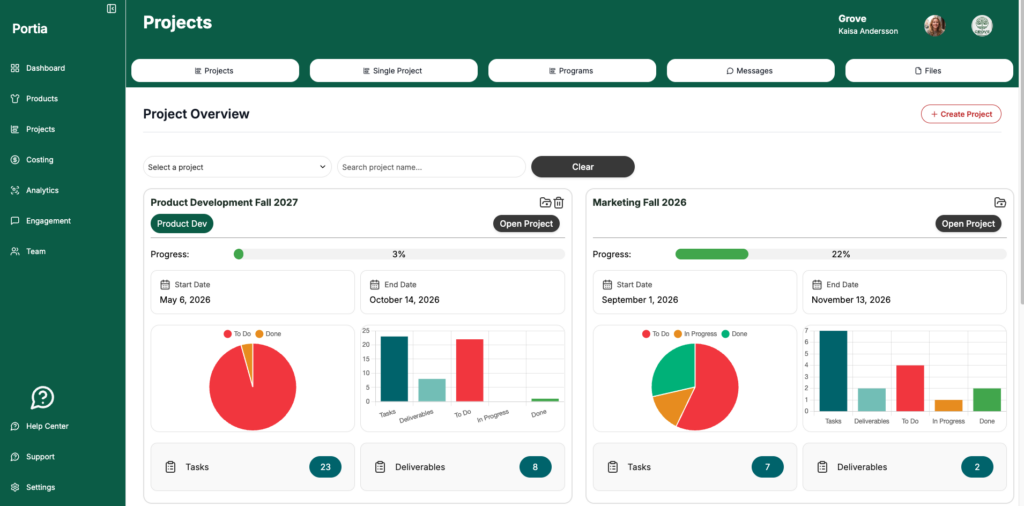Toggle Done legend in Marketing pie chart
This screenshot has width=1024, height=506.
click(x=734, y=334)
